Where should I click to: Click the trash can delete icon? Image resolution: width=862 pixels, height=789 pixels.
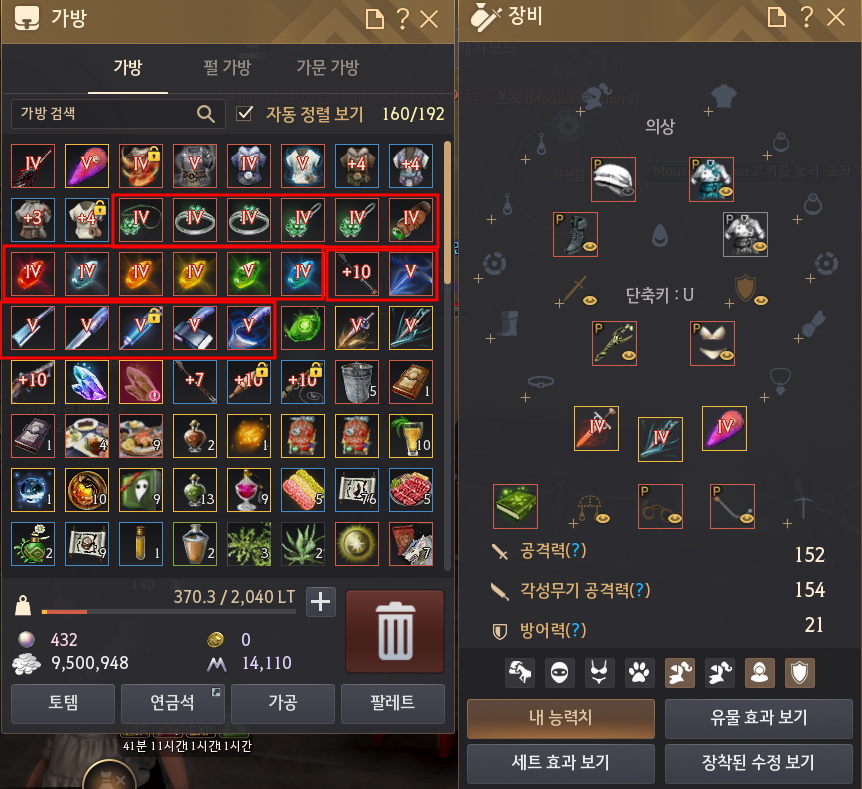point(395,631)
